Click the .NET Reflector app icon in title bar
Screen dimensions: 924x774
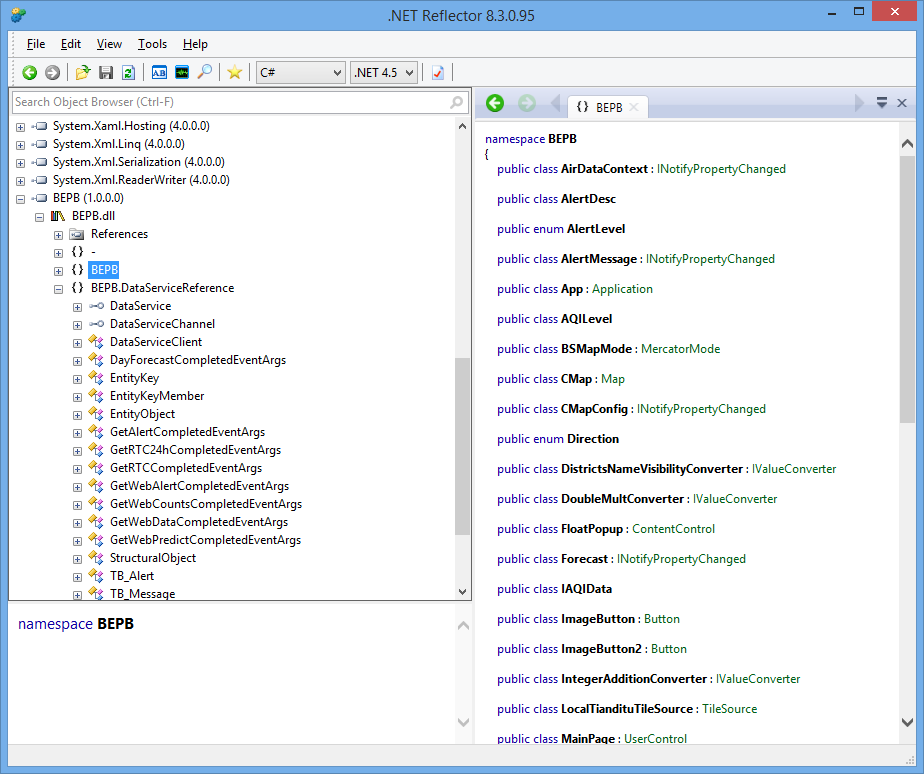coord(19,15)
